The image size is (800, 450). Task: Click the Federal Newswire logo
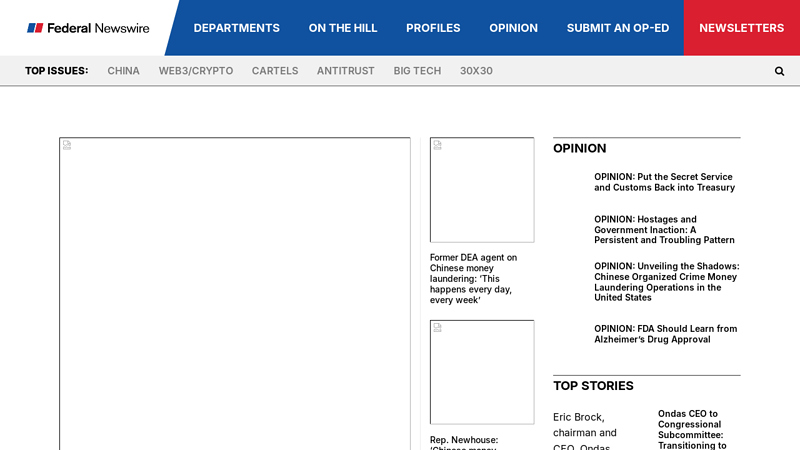(x=88, y=28)
